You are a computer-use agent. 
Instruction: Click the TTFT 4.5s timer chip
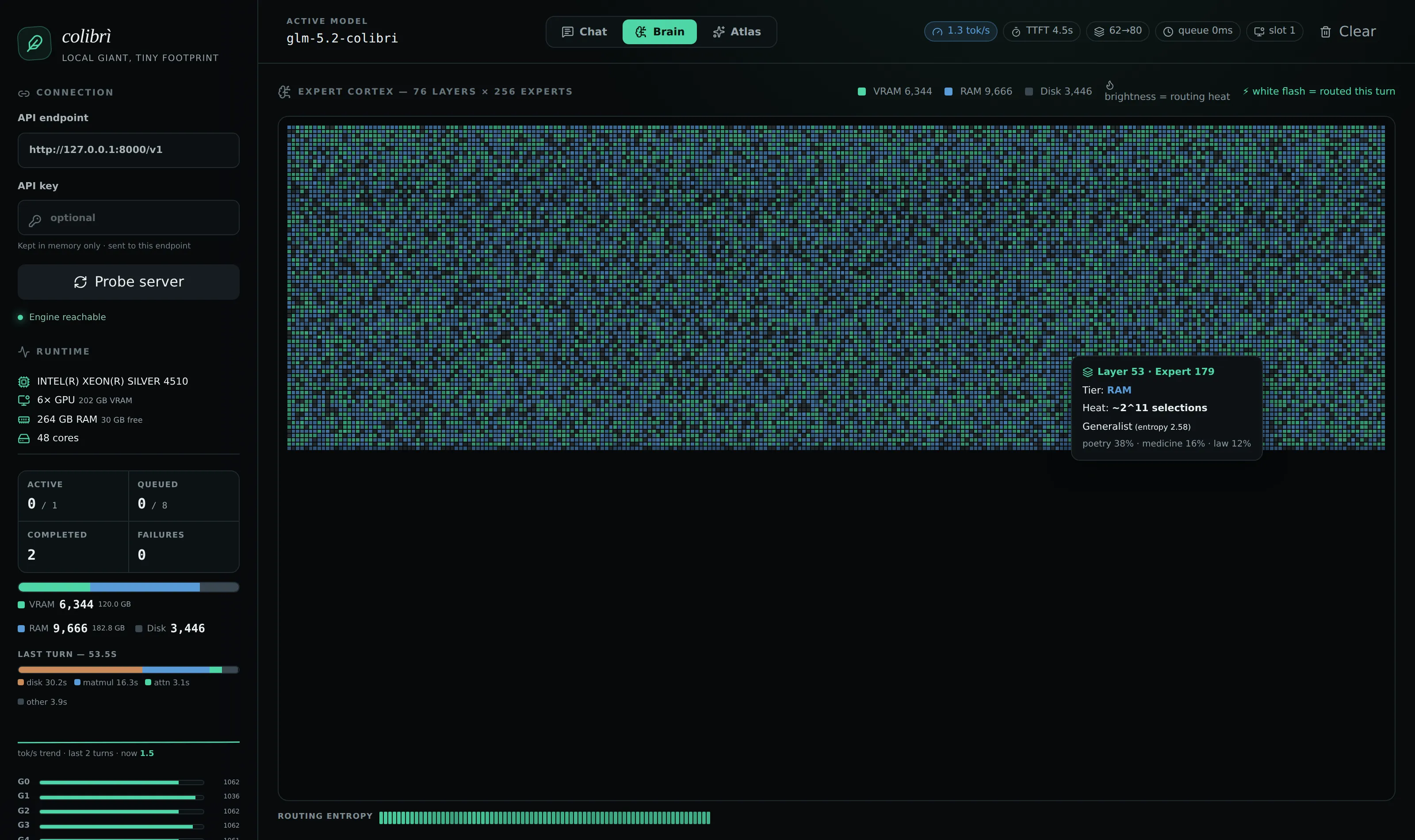coord(1041,31)
